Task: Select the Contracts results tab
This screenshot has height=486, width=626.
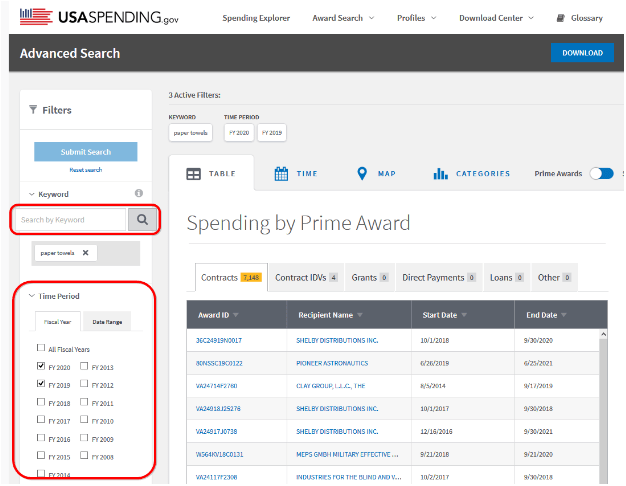Action: (x=231, y=277)
